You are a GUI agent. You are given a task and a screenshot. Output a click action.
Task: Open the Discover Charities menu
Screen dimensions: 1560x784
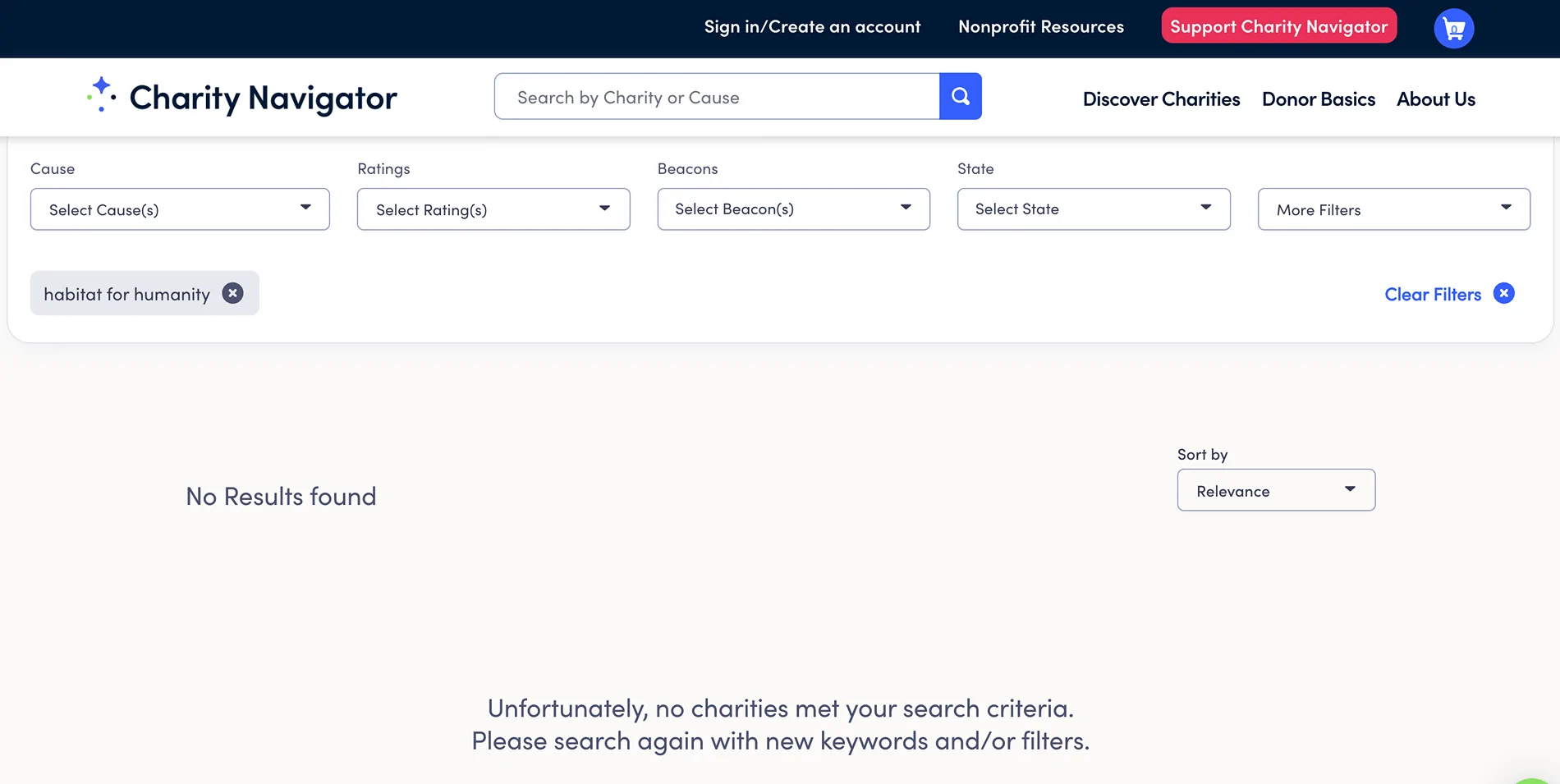[x=1161, y=99]
